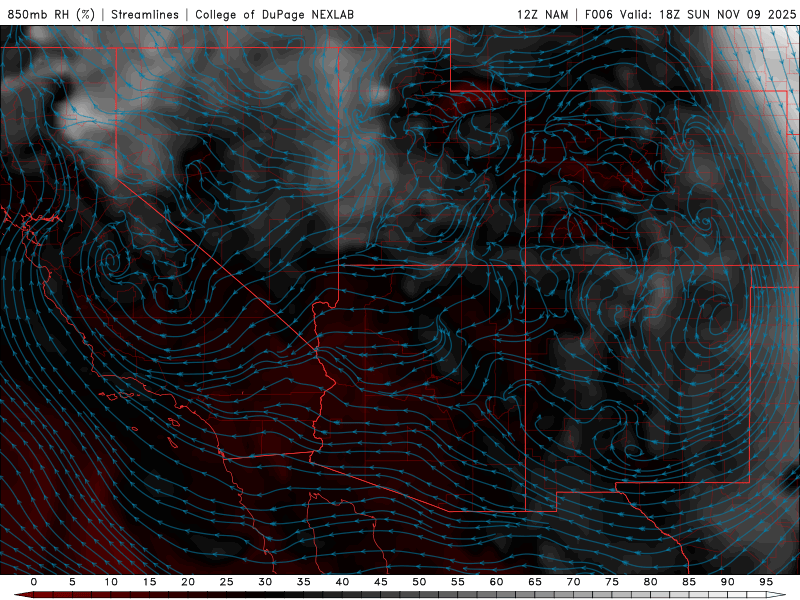Click the "35" label on the color scale
Screen dimensions: 800x600
tap(304, 582)
